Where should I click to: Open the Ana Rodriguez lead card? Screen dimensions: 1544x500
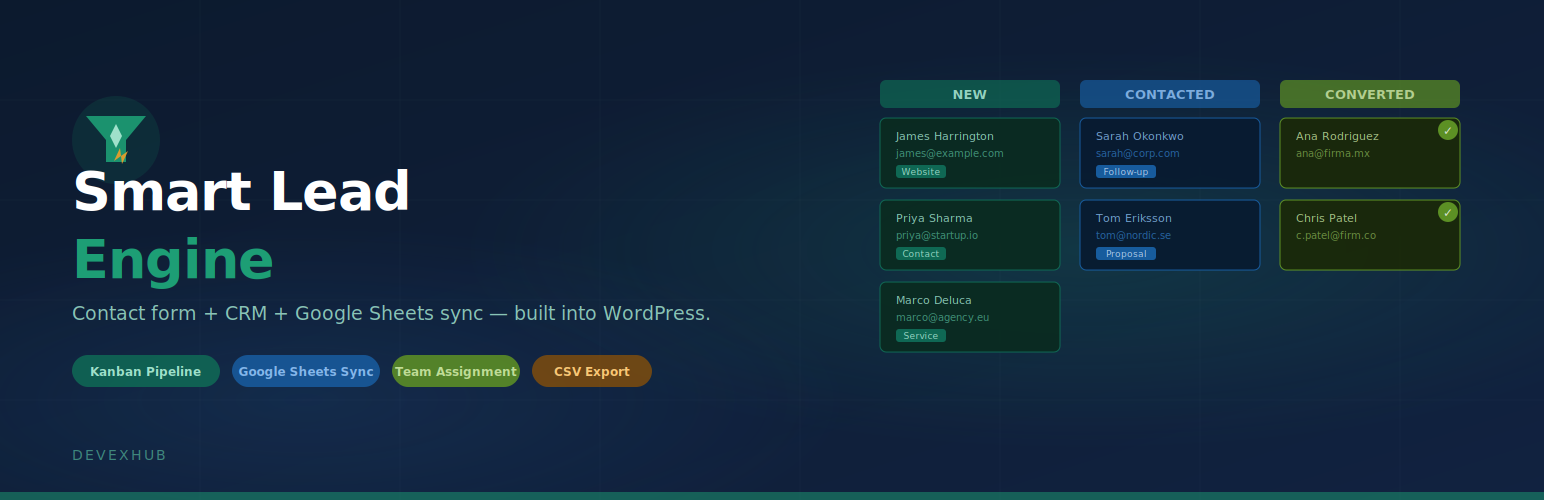tap(1370, 153)
